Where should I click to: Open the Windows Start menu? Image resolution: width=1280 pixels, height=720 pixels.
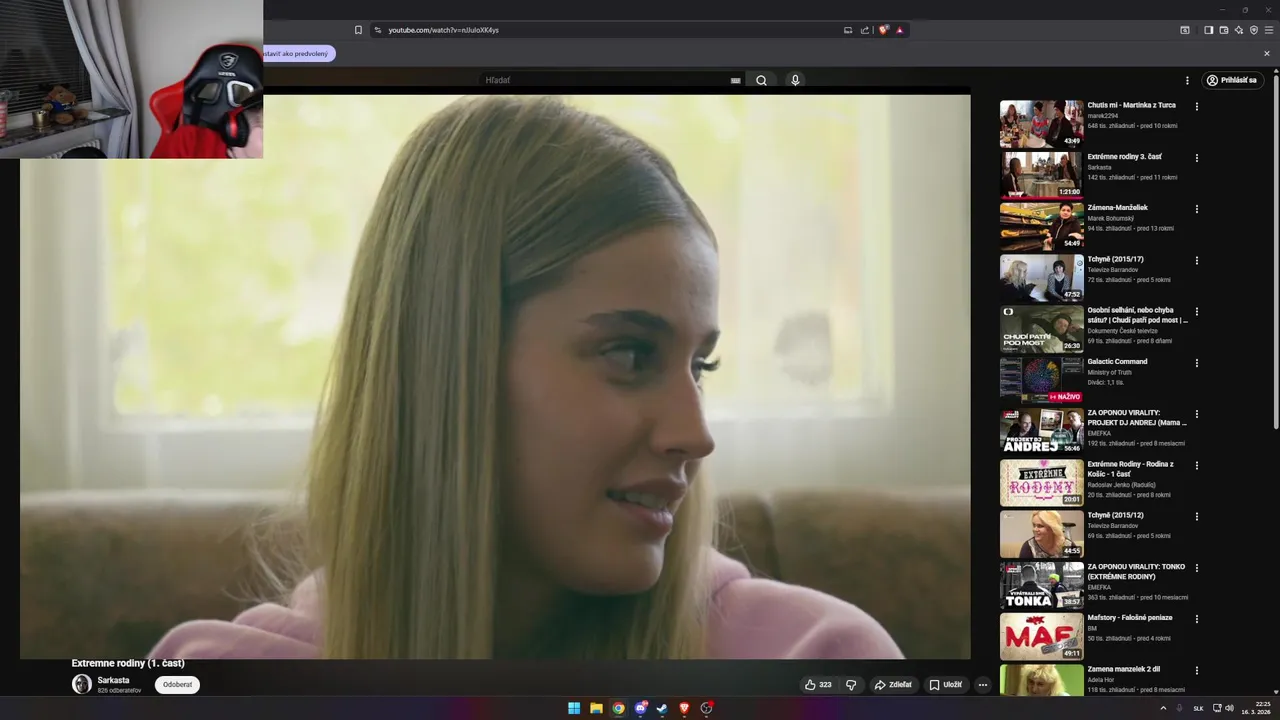(574, 708)
